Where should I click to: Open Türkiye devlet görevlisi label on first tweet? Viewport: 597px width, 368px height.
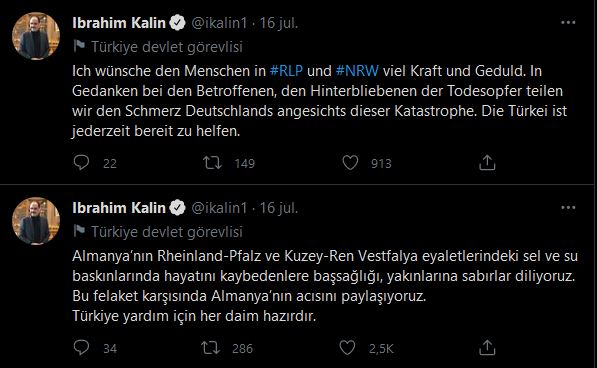[x=158, y=47]
